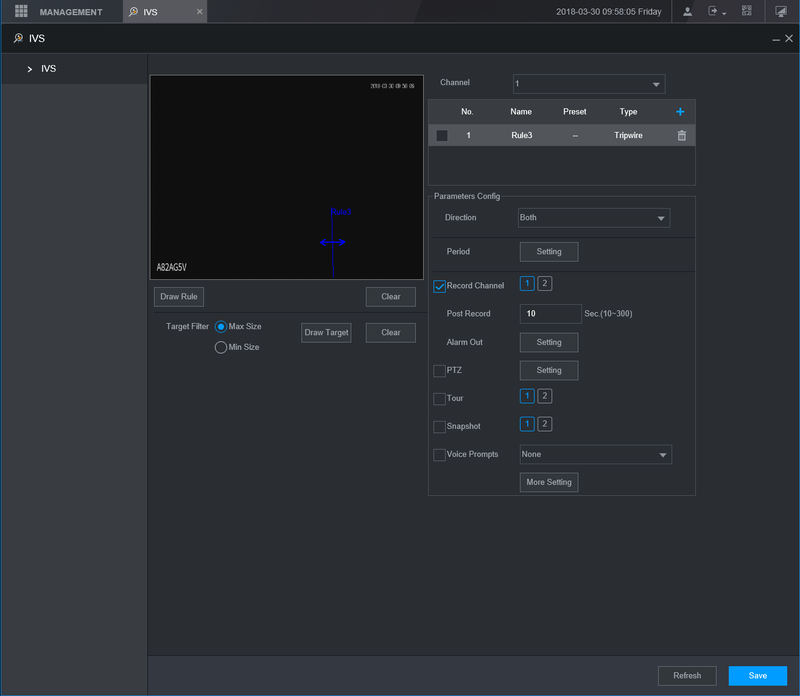
Task: Delete Rule3 using the trash icon
Action: click(x=681, y=135)
